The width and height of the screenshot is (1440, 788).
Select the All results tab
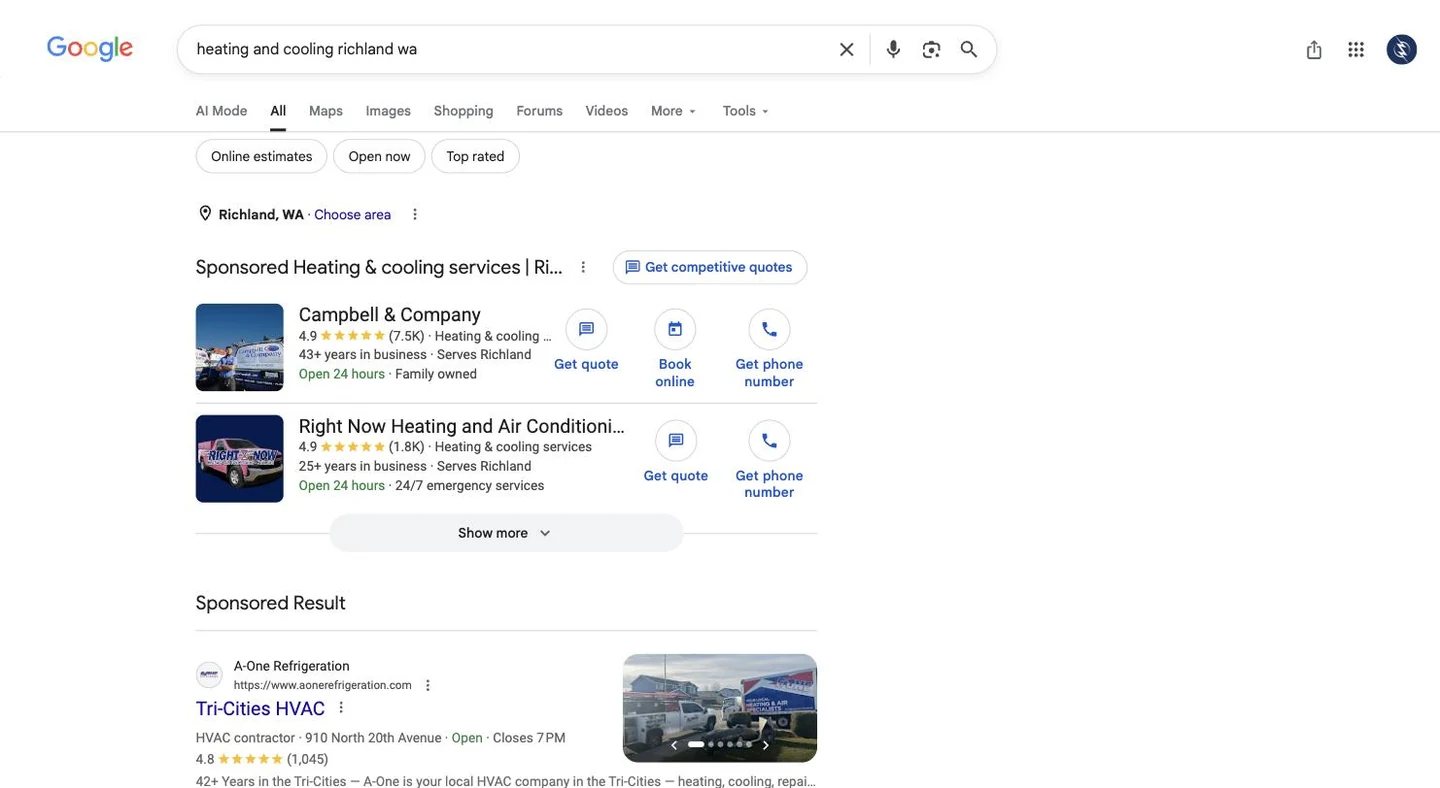(x=278, y=111)
